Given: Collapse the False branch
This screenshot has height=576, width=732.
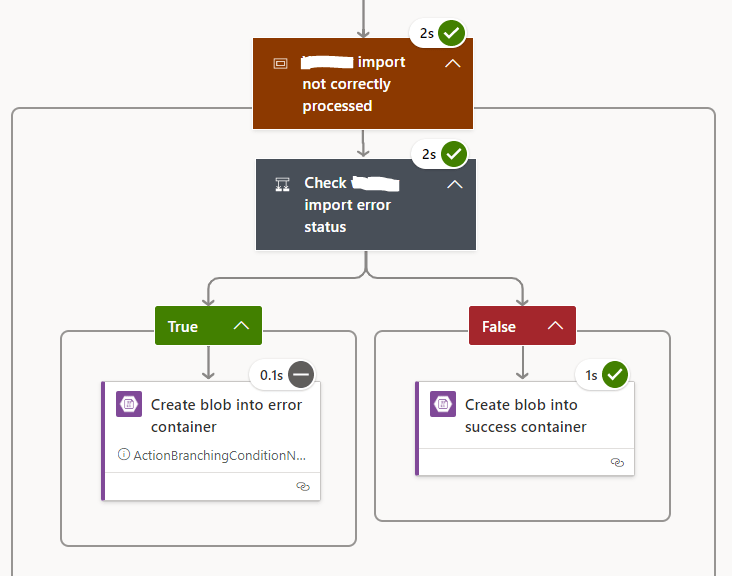Looking at the screenshot, I should pyautogui.click(x=555, y=326).
